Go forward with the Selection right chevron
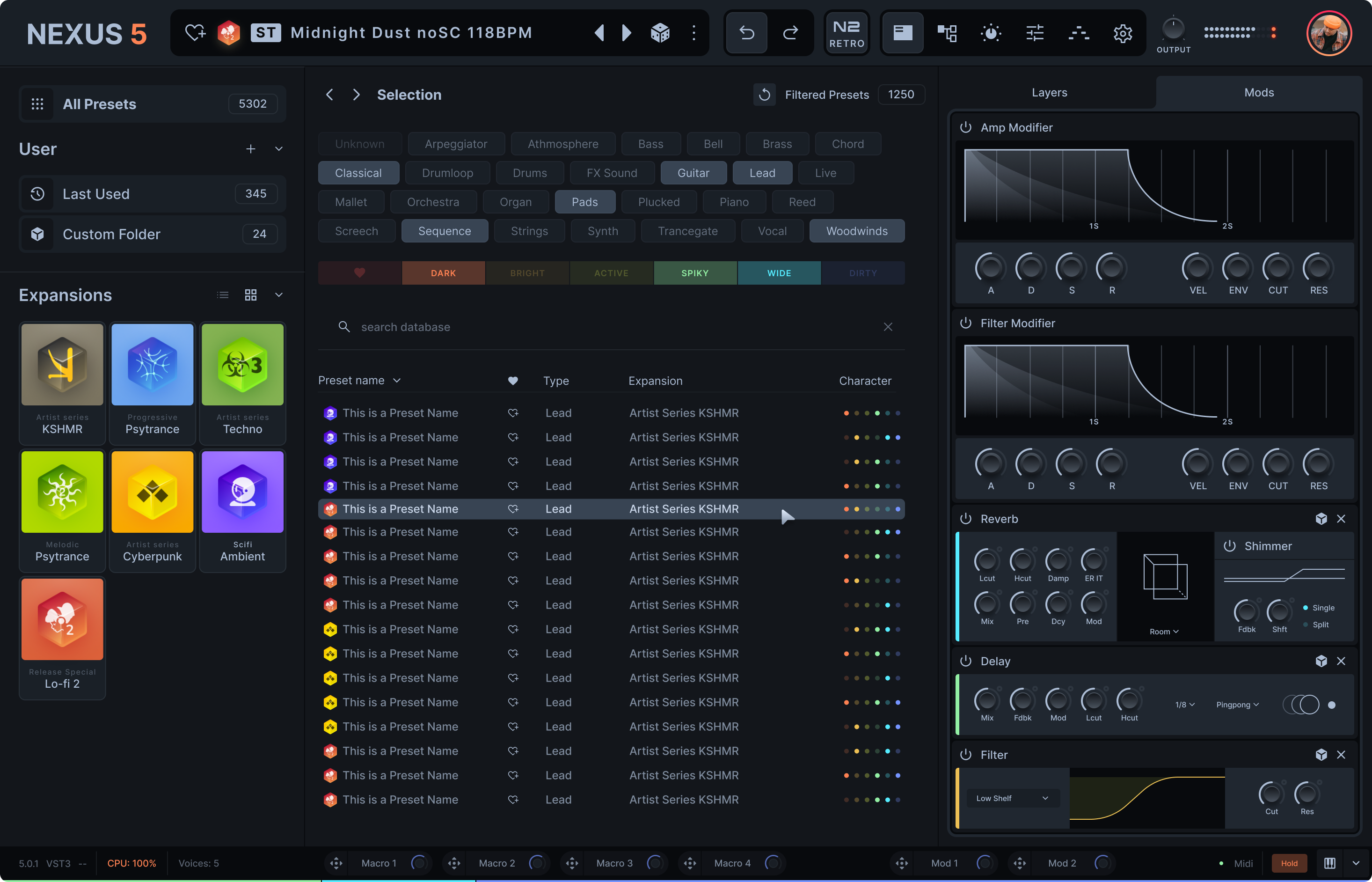This screenshot has width=1372, height=882. point(357,95)
